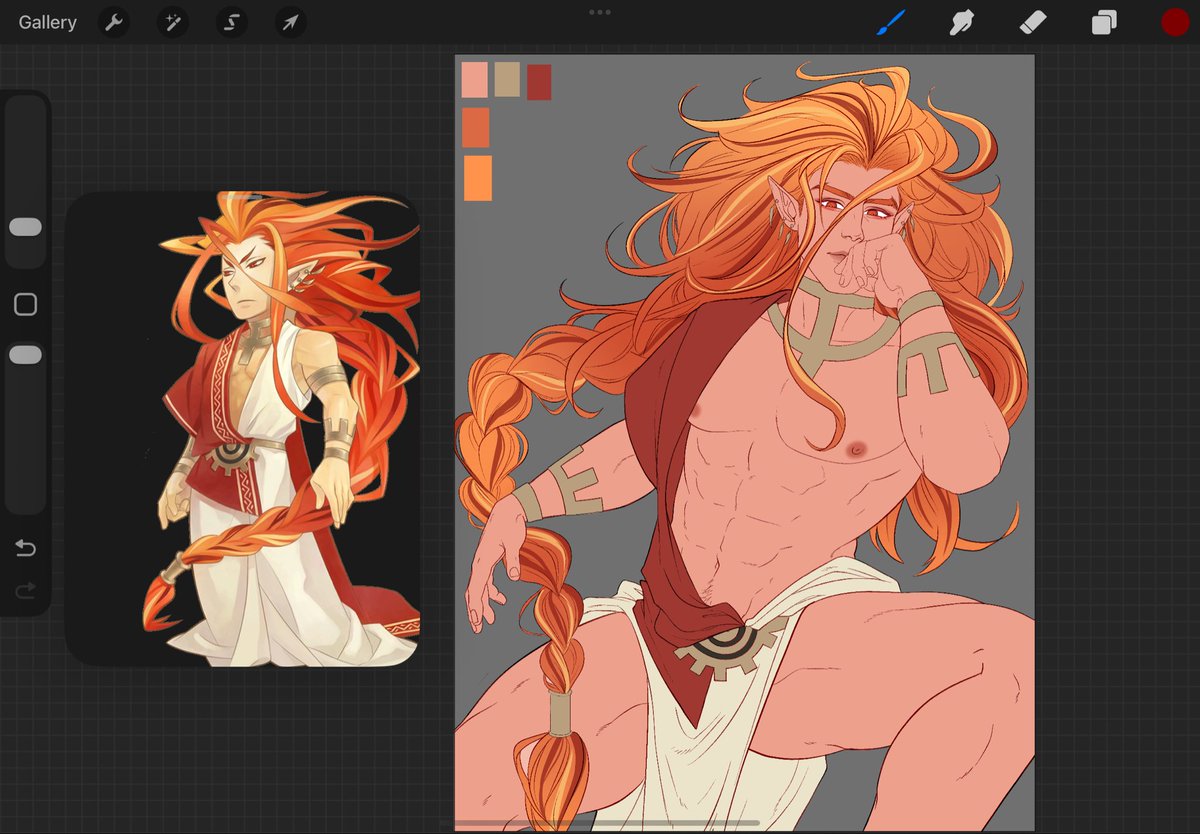This screenshot has width=1200, height=834.
Task: Pick the light pink skin palette swatch
Action: coord(474,80)
